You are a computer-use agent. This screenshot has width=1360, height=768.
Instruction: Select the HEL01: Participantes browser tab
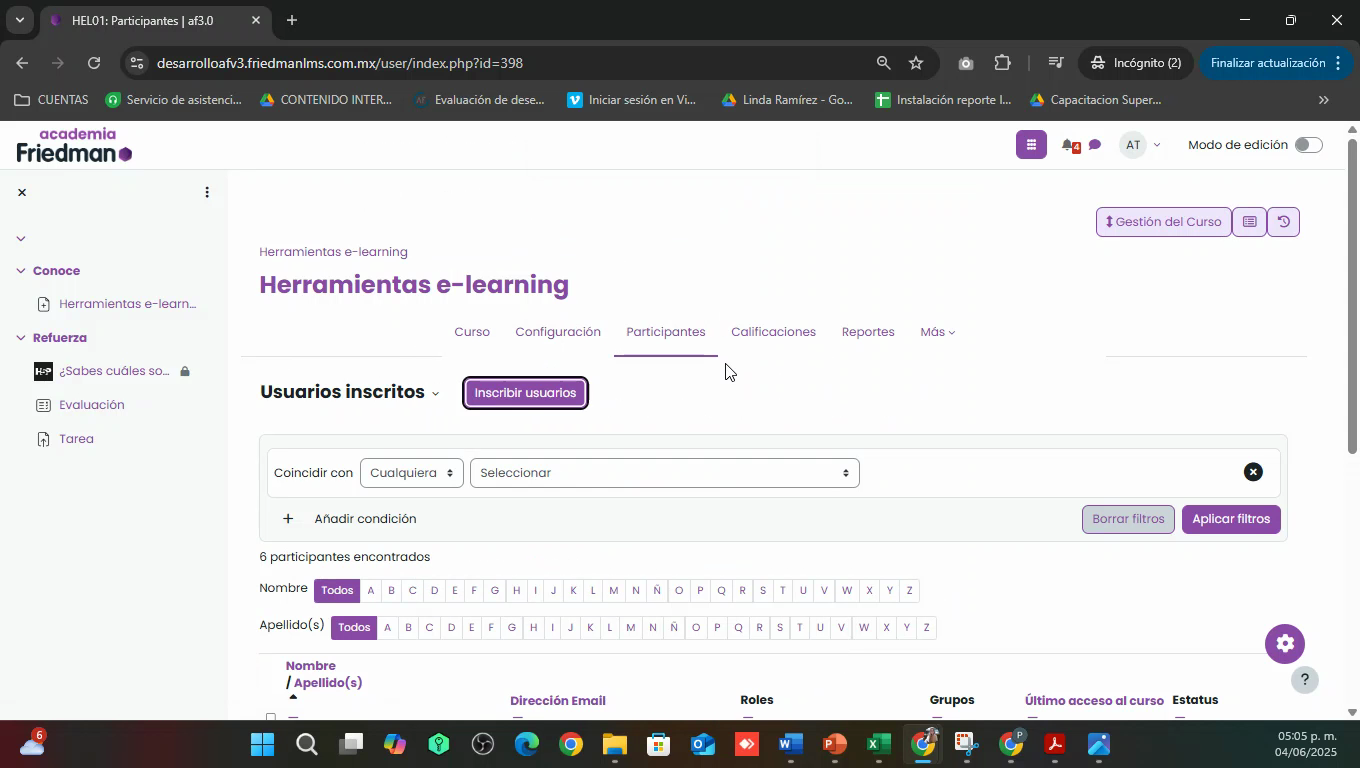pos(155,20)
